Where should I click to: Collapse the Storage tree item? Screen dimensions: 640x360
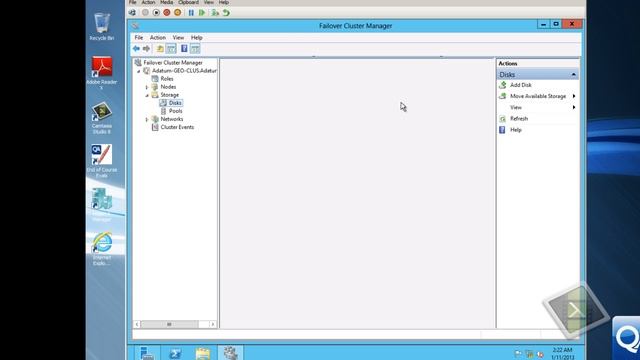(x=147, y=95)
